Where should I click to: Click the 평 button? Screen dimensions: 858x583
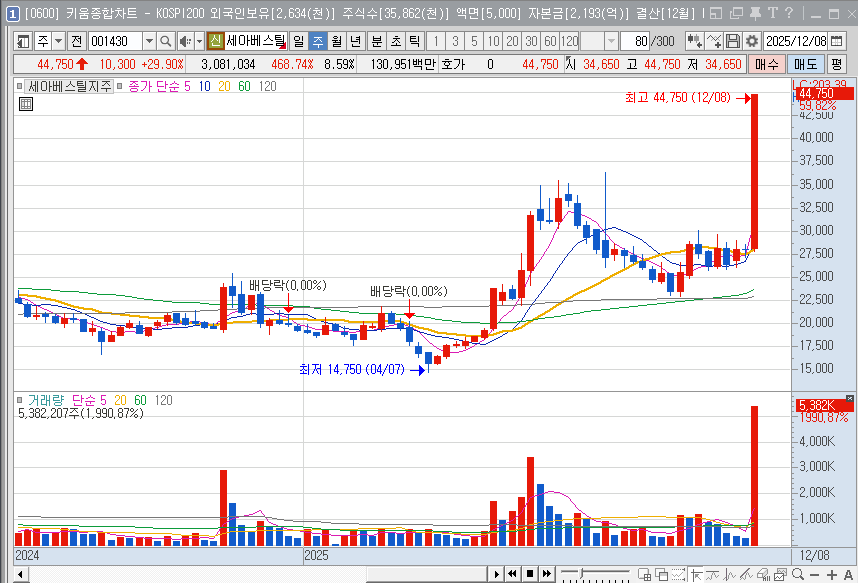[836, 64]
